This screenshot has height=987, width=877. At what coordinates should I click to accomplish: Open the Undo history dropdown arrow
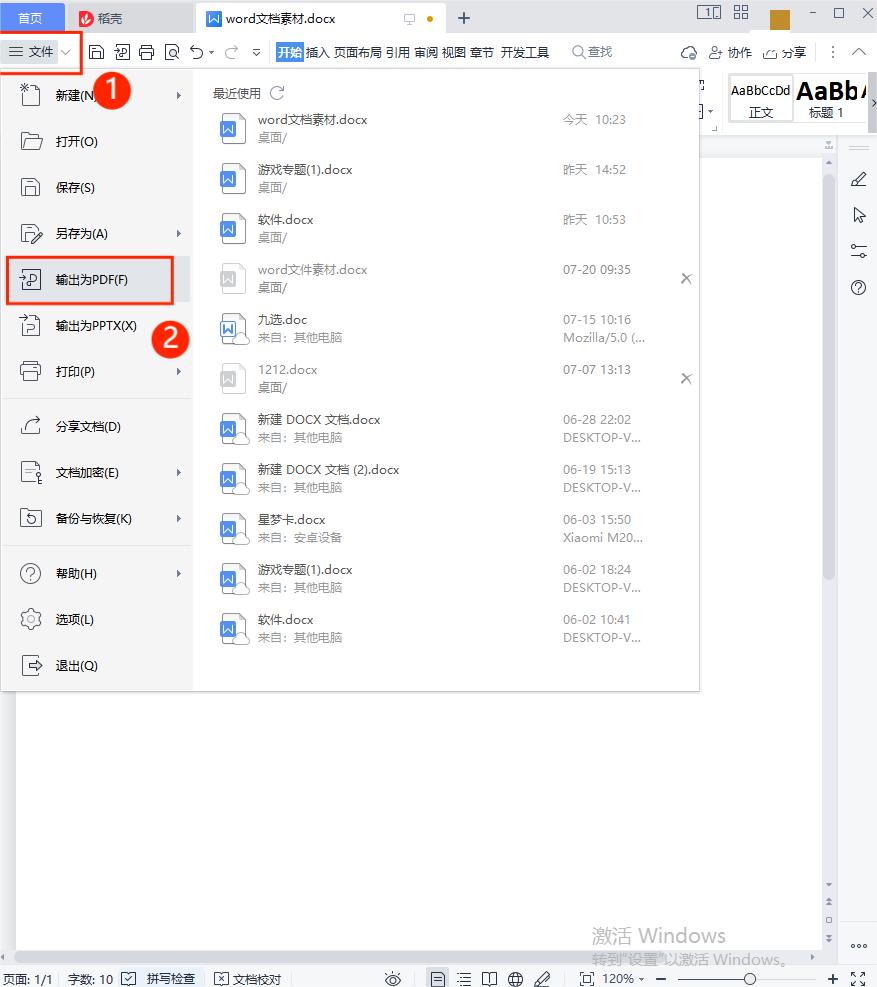[x=212, y=51]
